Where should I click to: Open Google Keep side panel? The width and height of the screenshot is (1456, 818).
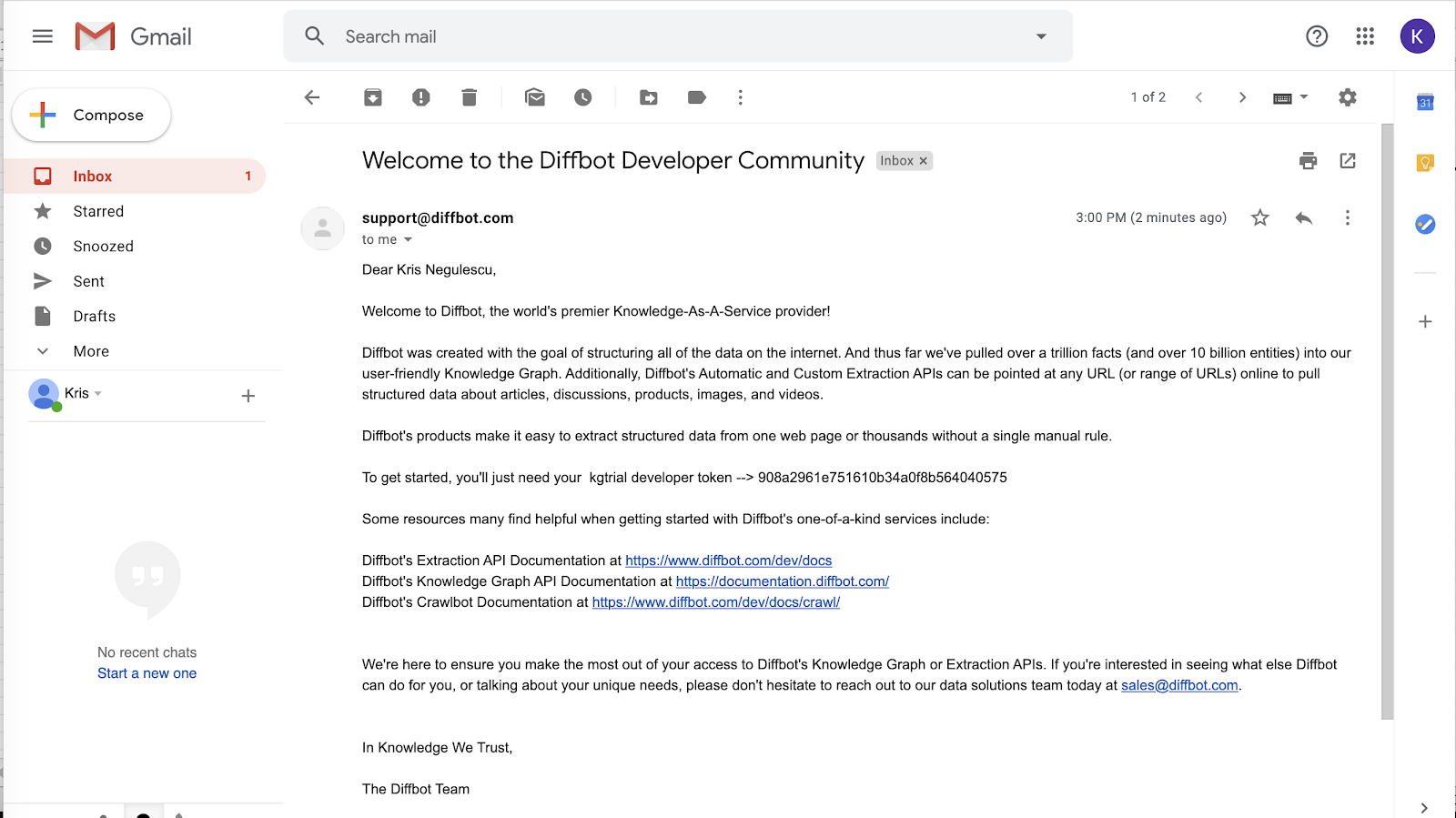[x=1425, y=163]
